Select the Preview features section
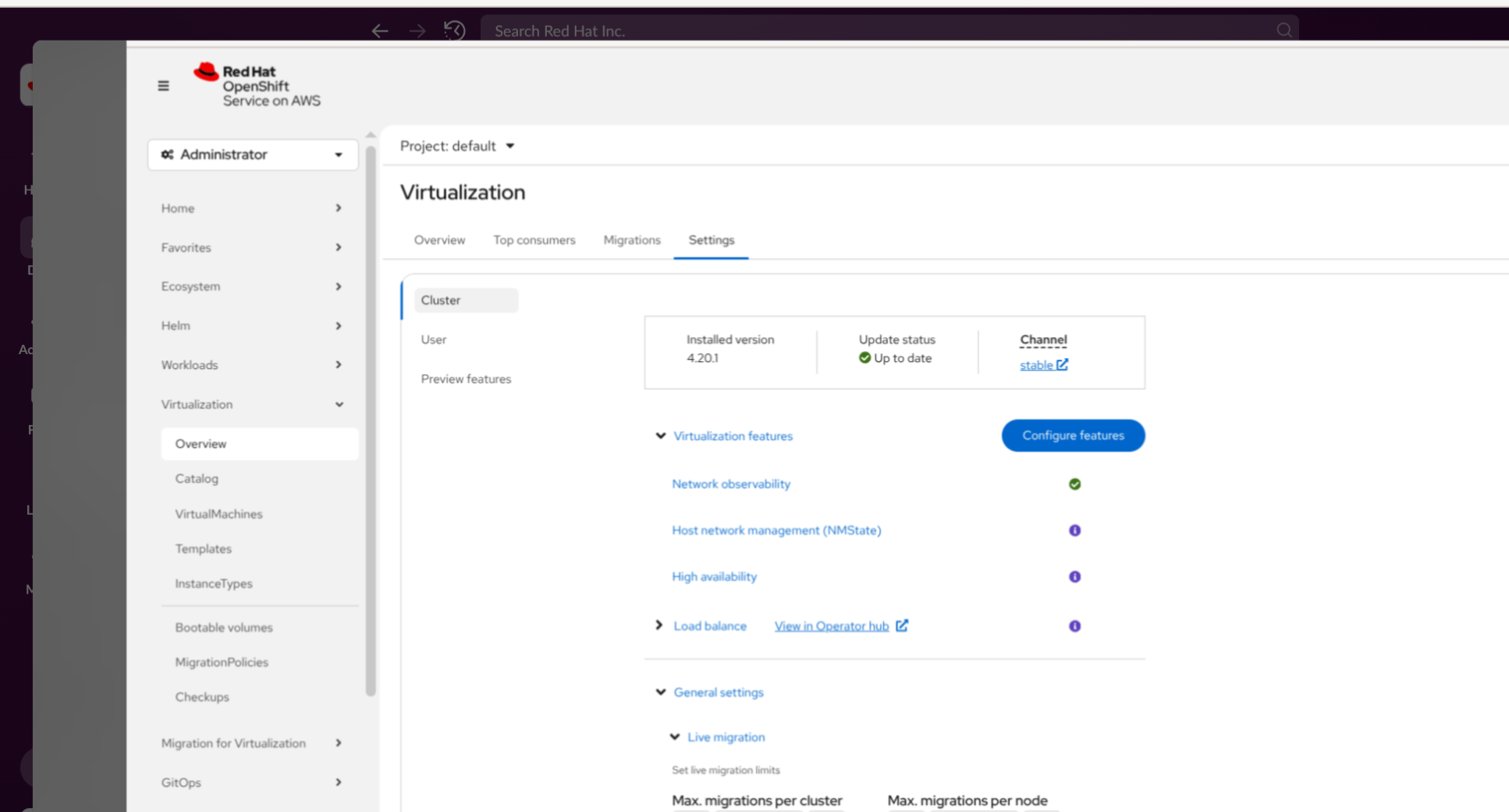 [466, 379]
